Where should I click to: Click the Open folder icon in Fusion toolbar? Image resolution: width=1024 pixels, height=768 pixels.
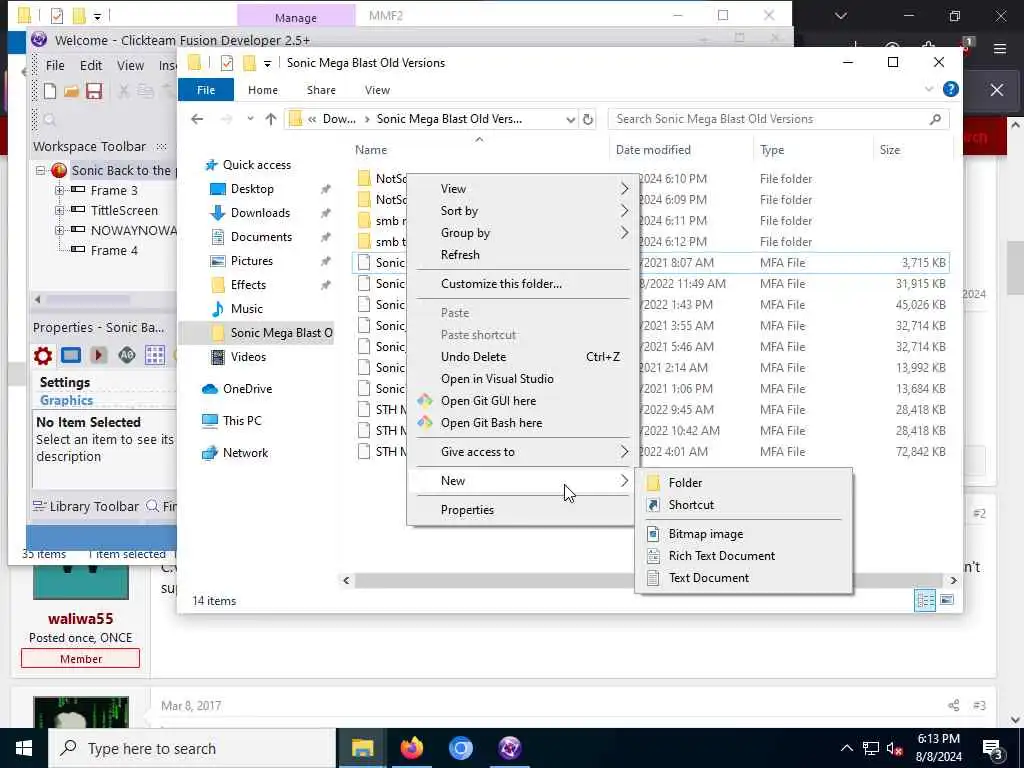[x=71, y=91]
